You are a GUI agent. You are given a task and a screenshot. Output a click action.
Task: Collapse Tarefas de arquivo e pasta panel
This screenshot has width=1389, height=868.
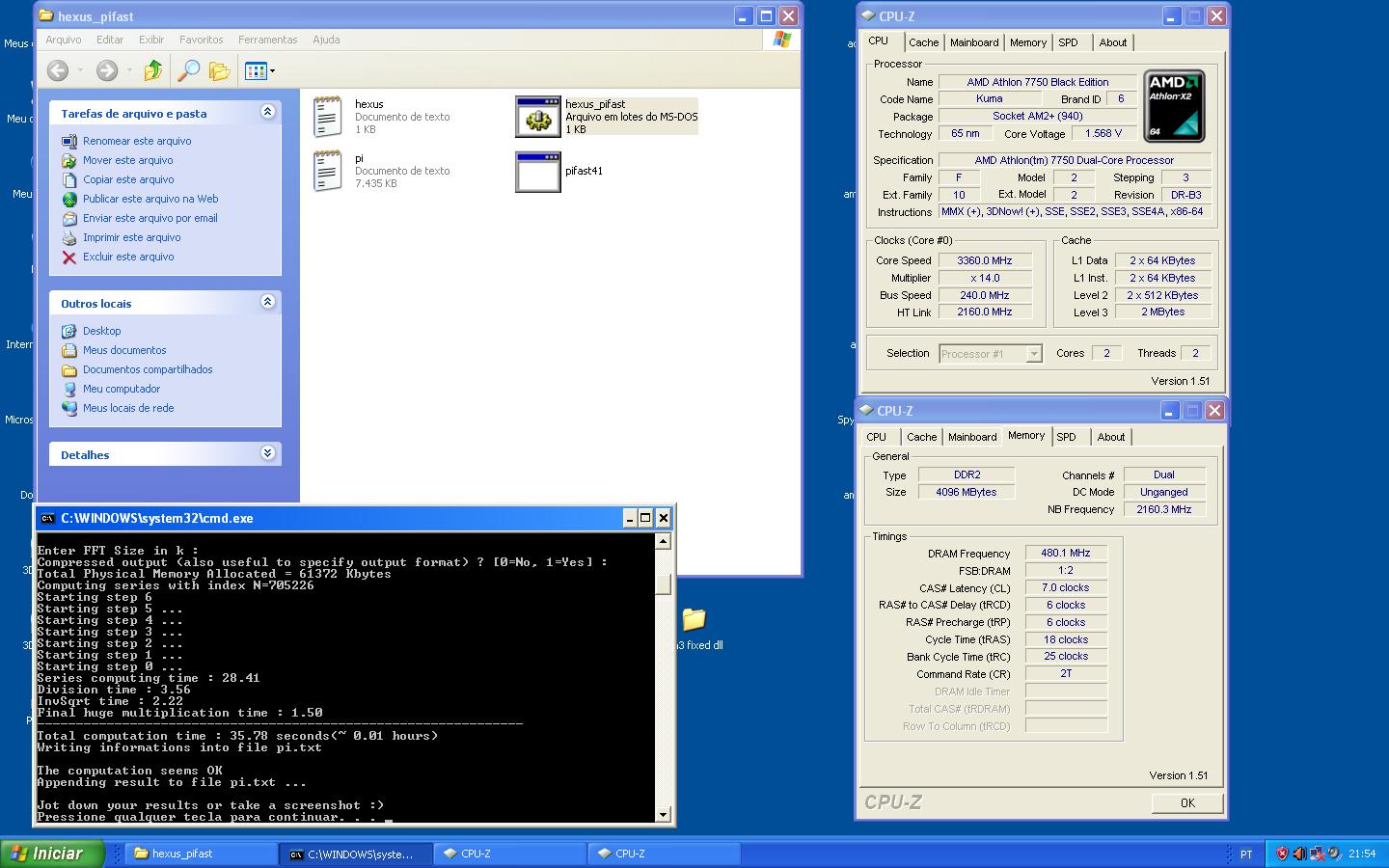coord(267,112)
